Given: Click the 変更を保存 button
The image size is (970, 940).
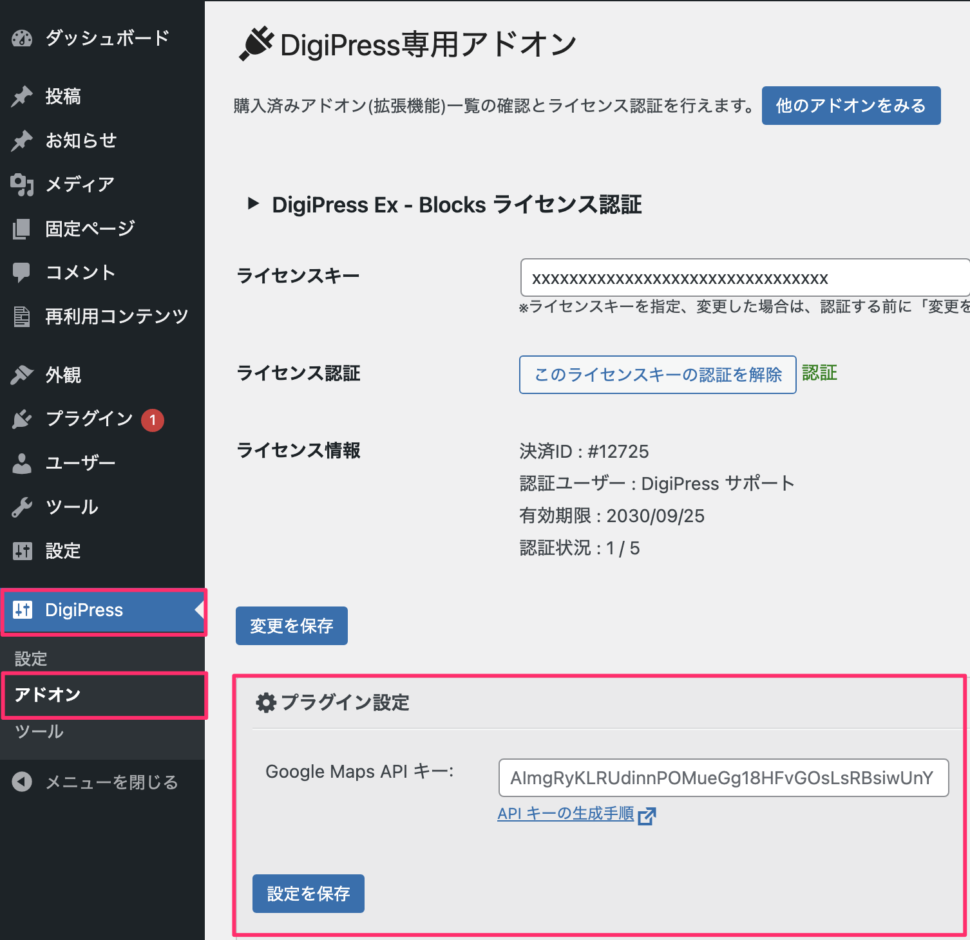Looking at the screenshot, I should [291, 626].
